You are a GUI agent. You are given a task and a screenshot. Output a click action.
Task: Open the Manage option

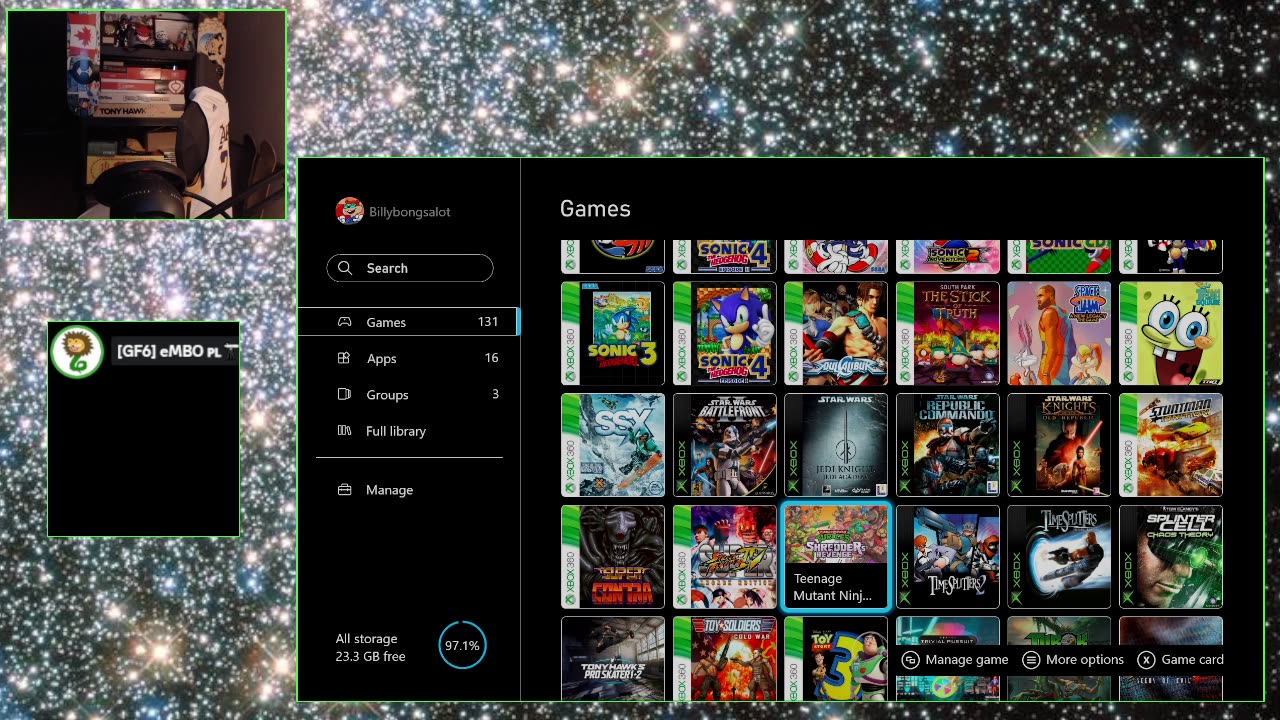[x=408, y=490]
